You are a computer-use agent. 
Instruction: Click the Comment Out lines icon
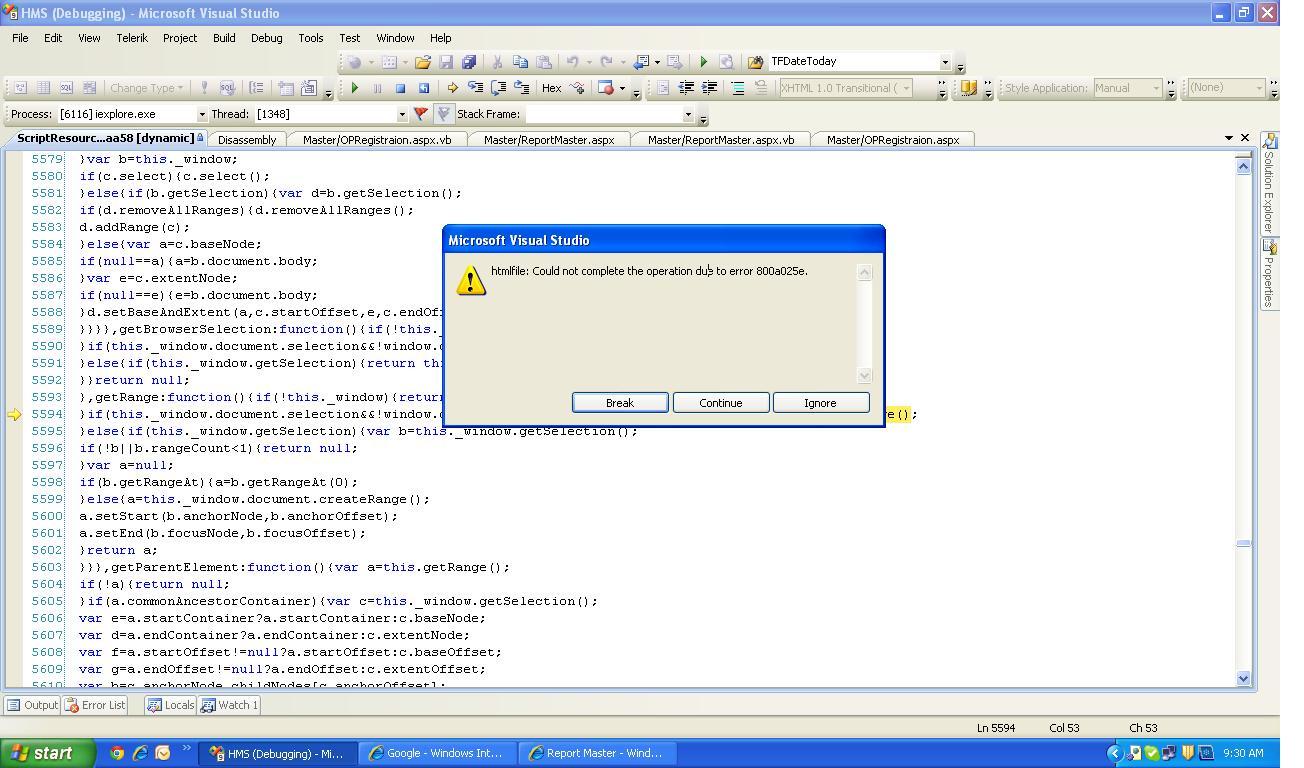738,88
